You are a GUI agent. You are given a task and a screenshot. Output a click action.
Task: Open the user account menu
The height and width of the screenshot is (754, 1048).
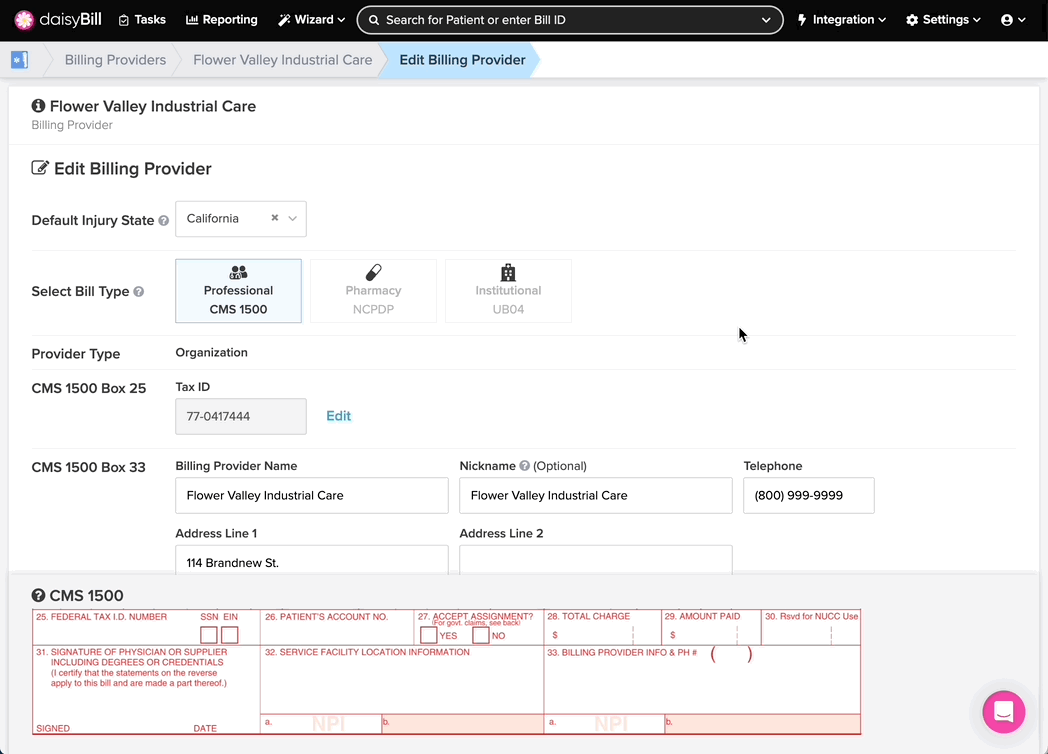(x=1013, y=20)
